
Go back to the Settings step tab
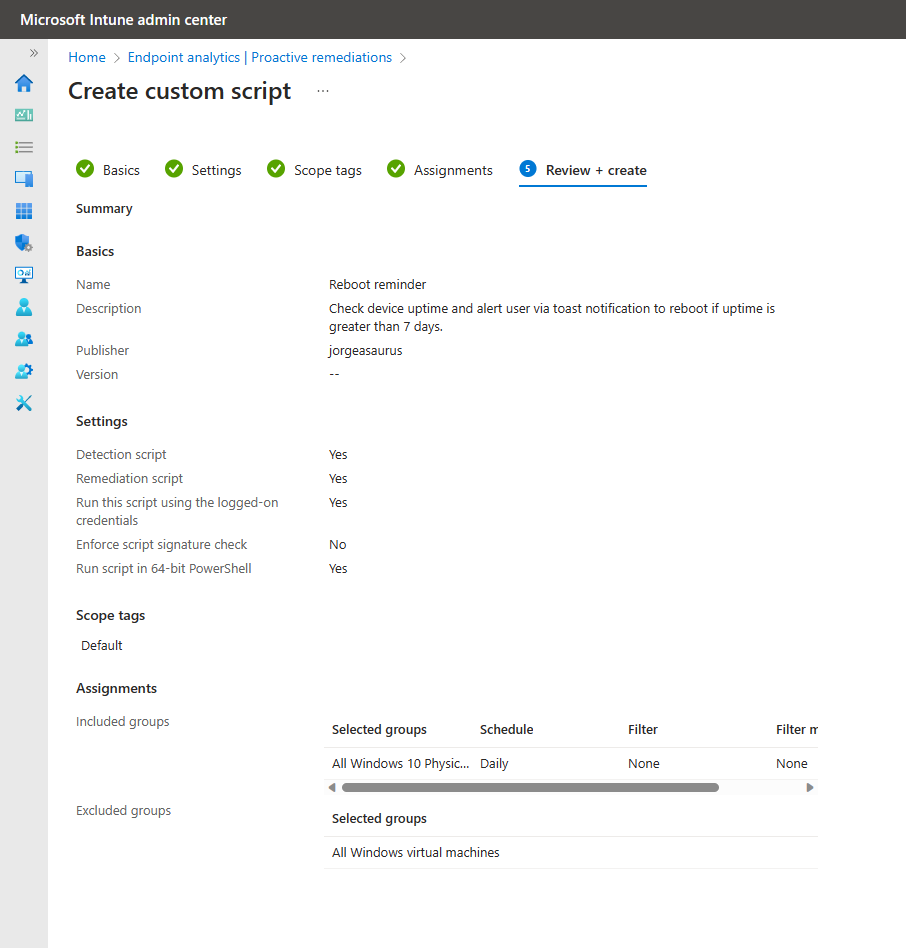[x=204, y=170]
